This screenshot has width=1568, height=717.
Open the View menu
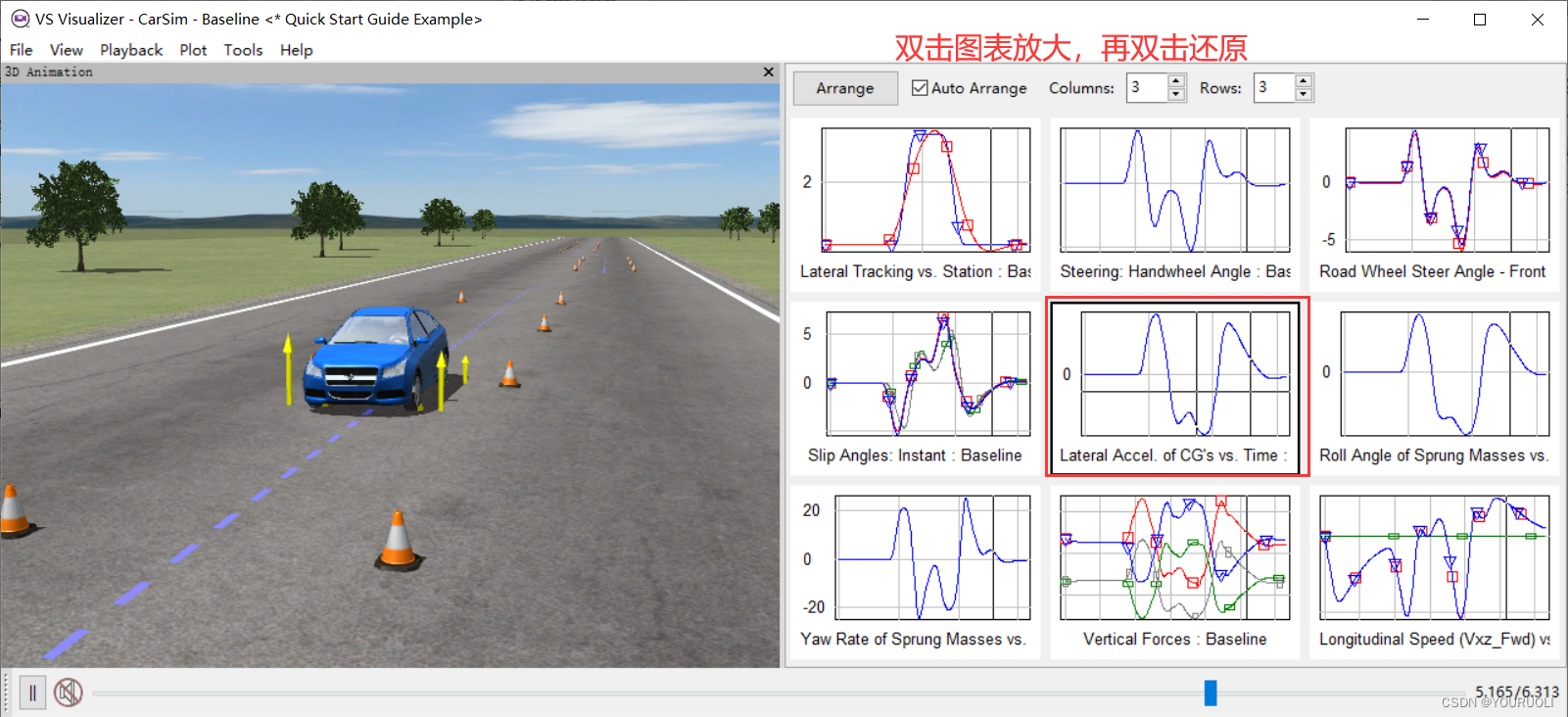[67, 50]
